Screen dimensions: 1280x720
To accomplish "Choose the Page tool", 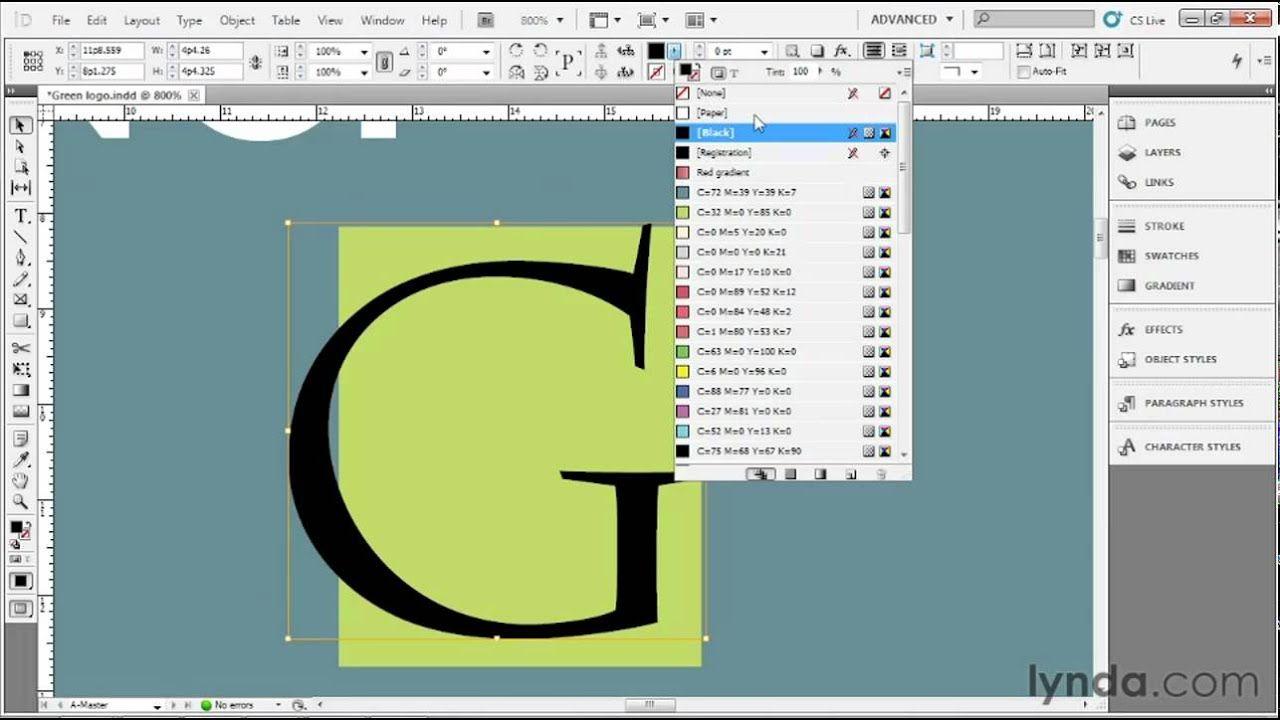I will 20,166.
